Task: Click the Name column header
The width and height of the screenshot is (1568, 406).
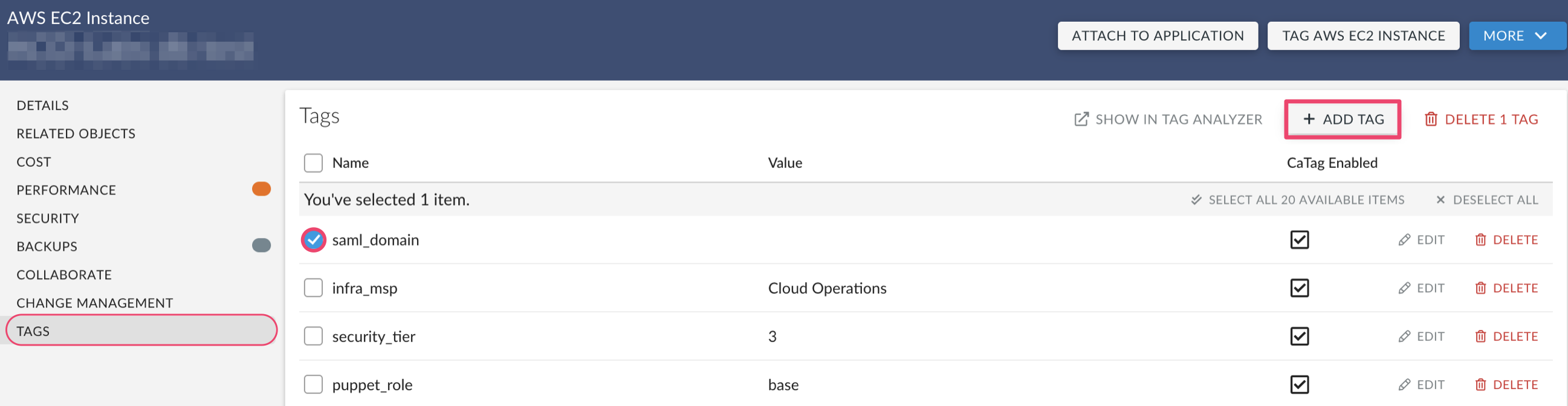Action: [x=351, y=163]
